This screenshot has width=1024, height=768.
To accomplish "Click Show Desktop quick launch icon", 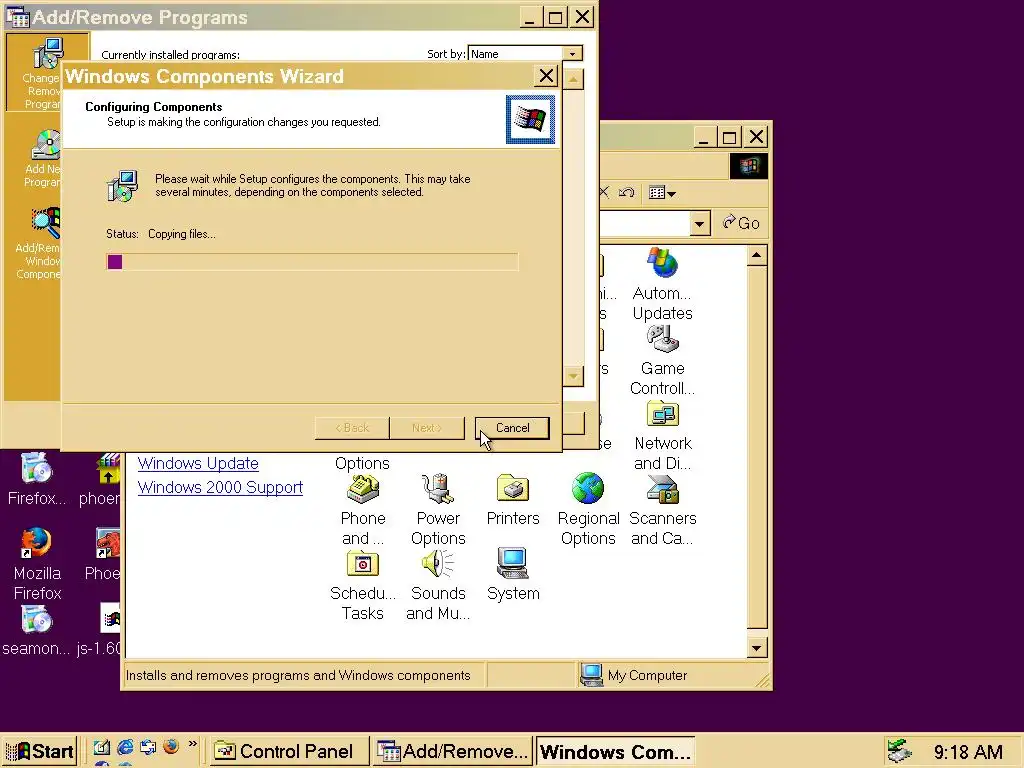I will pyautogui.click(x=101, y=747).
